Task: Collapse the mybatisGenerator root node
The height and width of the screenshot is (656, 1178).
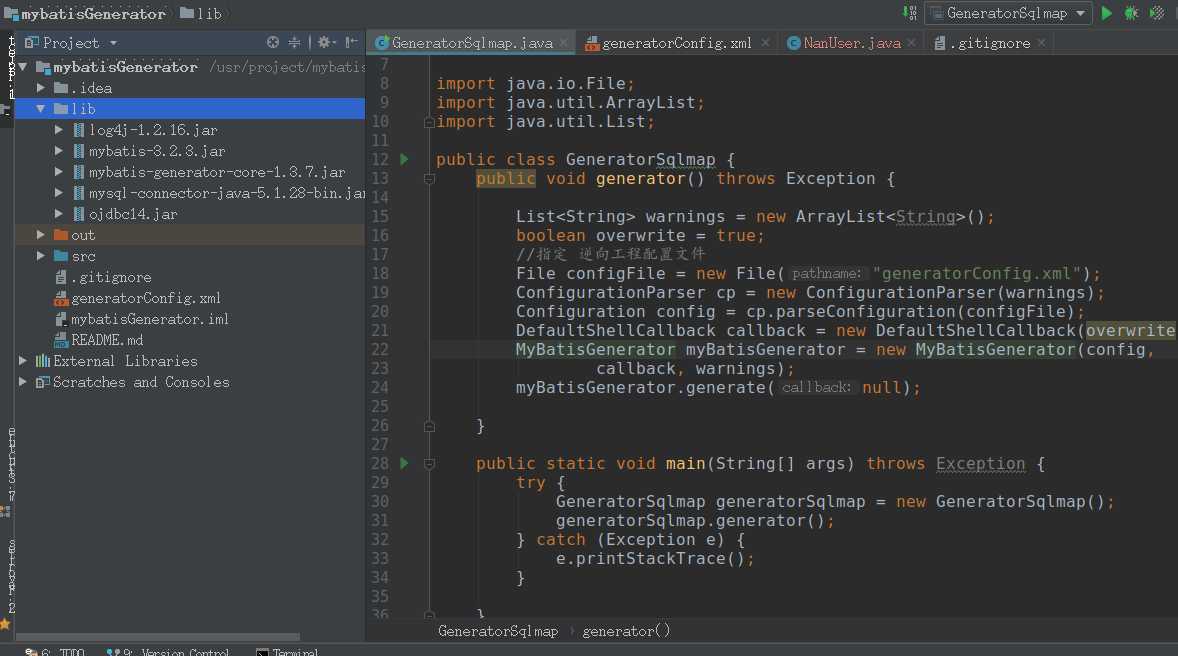Action: (x=23, y=67)
